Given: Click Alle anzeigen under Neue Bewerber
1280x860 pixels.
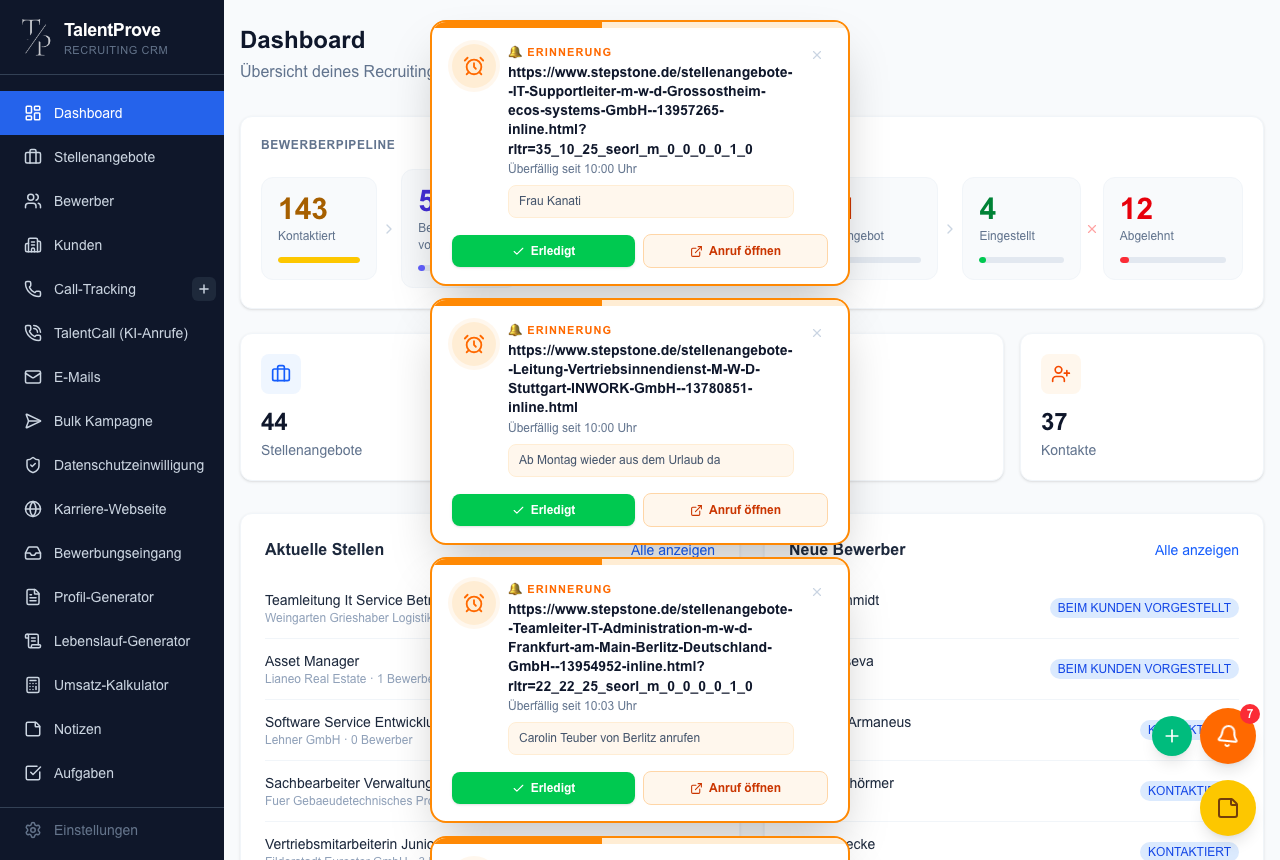Looking at the screenshot, I should [x=1197, y=550].
